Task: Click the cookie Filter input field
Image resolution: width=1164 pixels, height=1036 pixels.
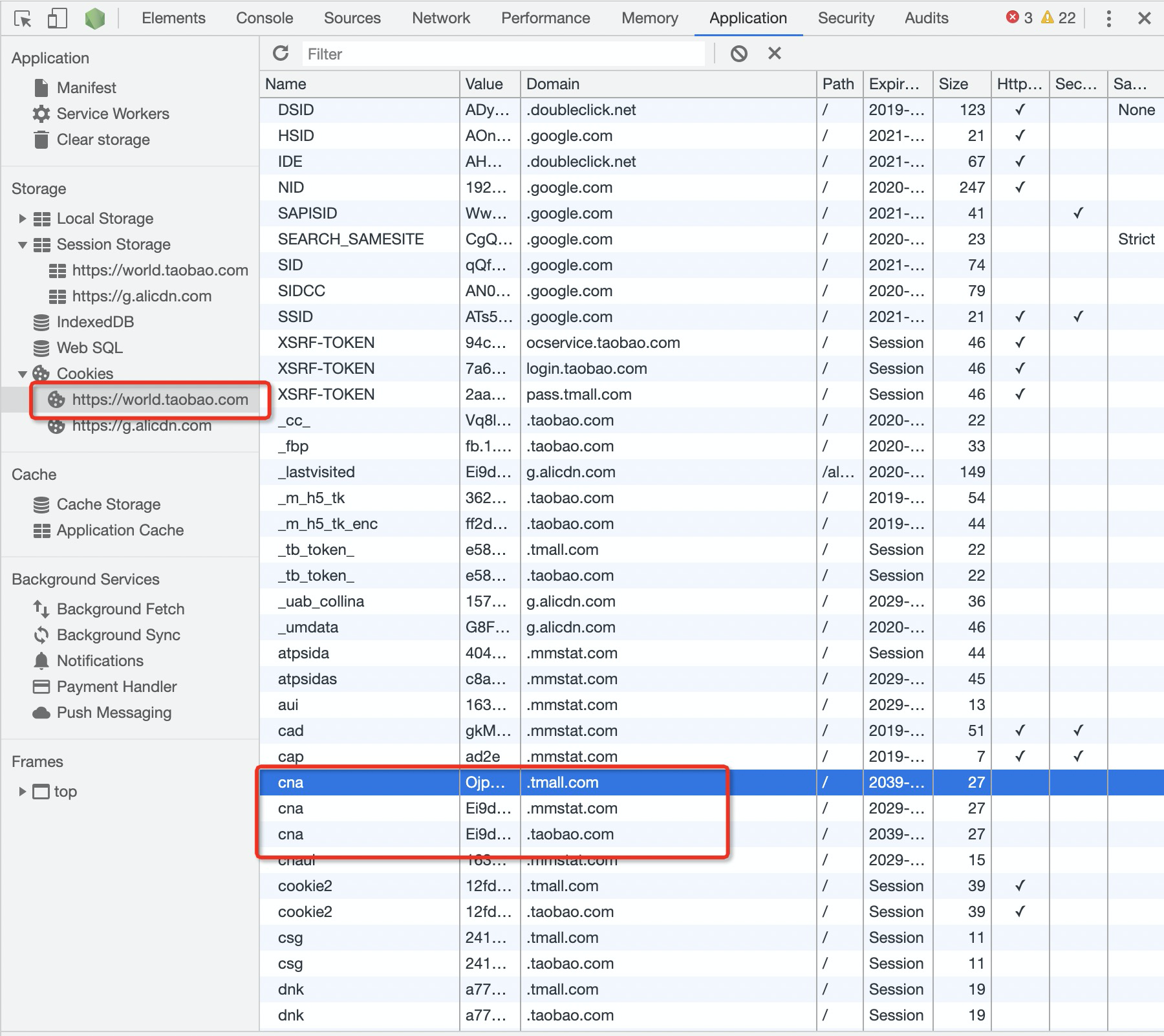Action: (503, 54)
